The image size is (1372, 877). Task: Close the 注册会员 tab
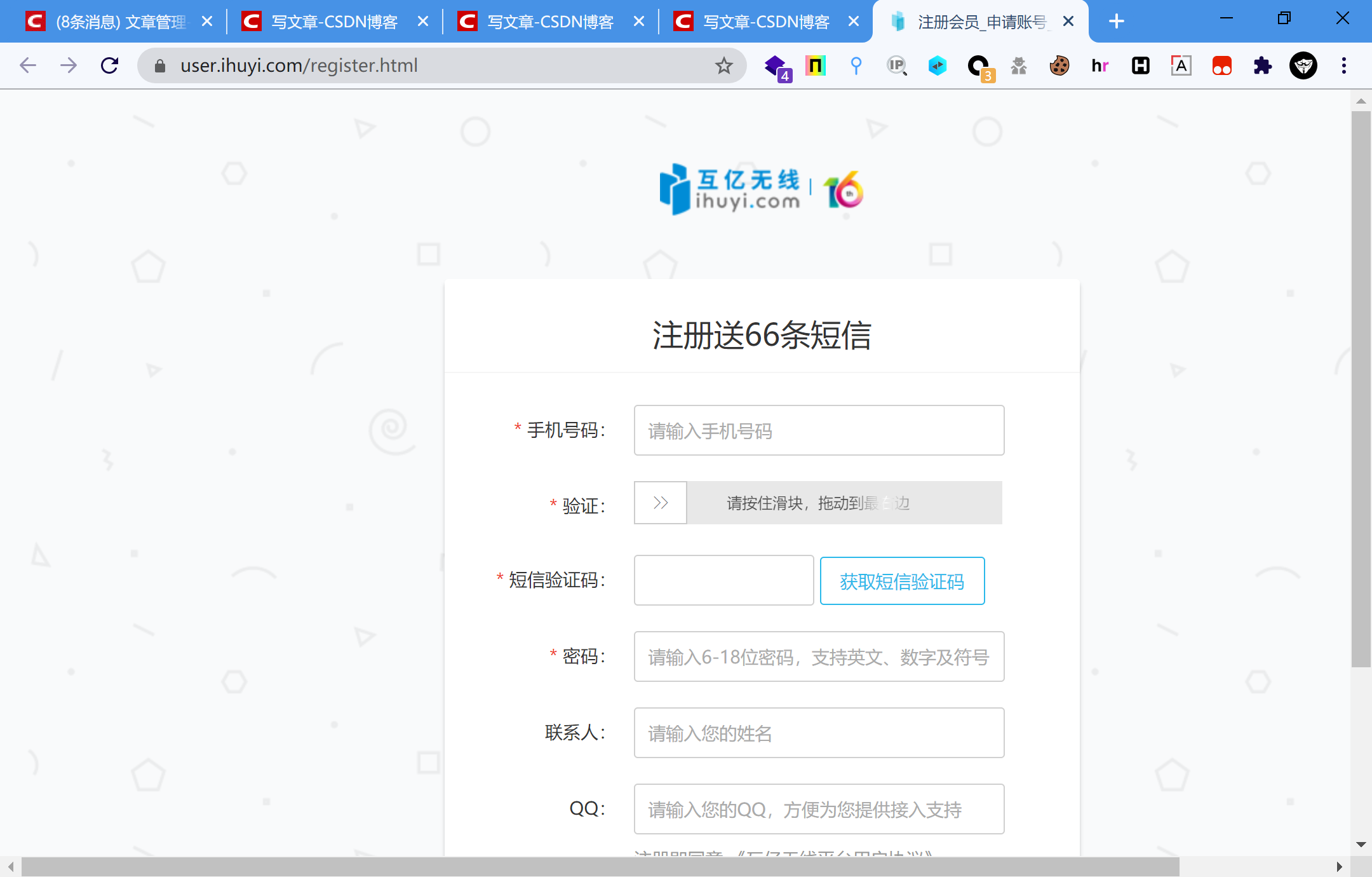pyautogui.click(x=1068, y=22)
